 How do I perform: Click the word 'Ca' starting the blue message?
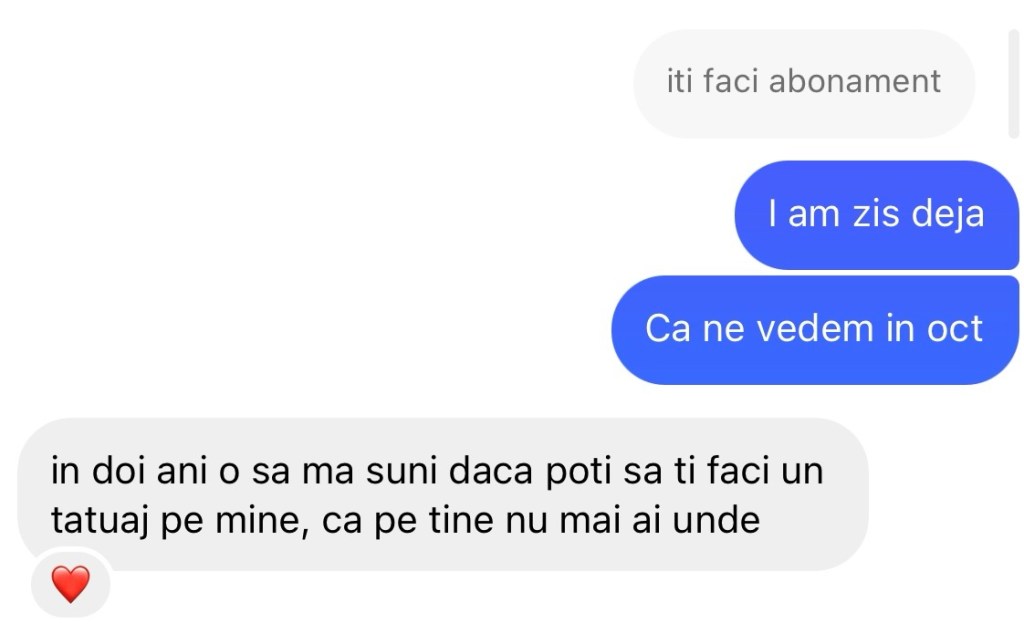[x=667, y=329]
